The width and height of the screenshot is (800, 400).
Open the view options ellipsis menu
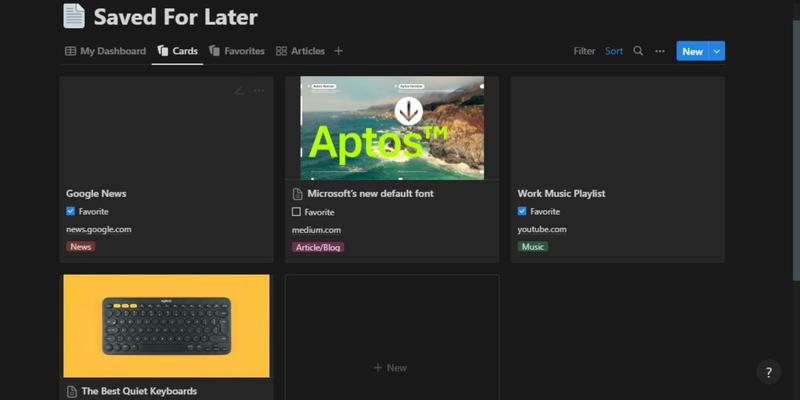tap(660, 51)
